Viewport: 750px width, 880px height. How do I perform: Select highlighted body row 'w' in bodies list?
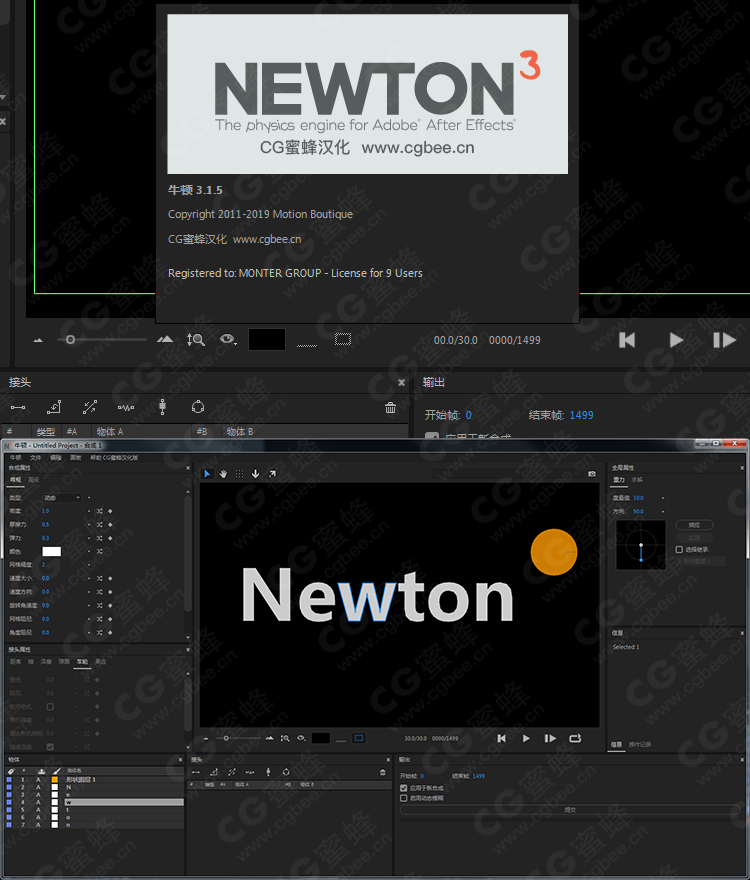coord(94,802)
